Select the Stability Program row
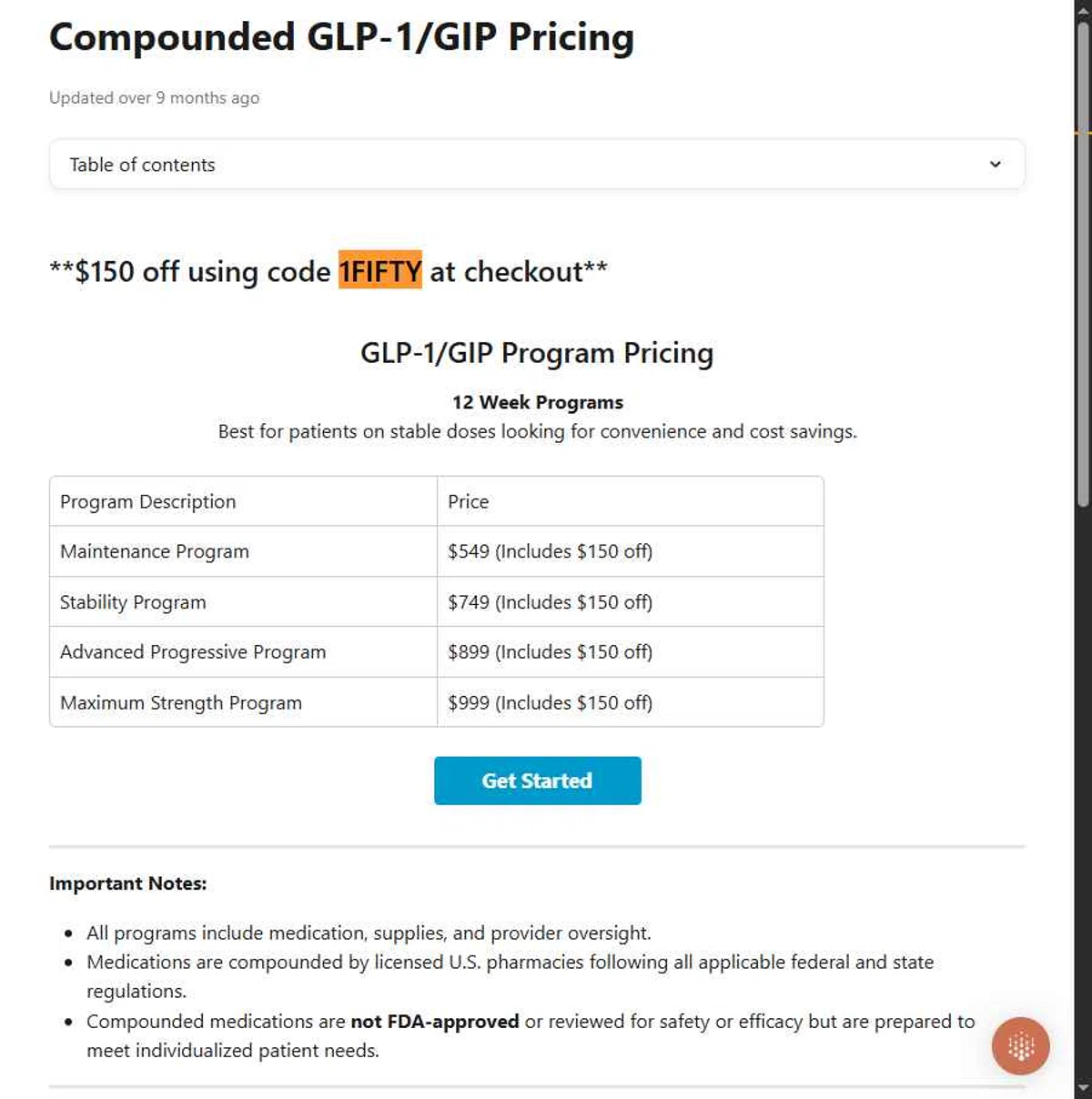 [437, 602]
